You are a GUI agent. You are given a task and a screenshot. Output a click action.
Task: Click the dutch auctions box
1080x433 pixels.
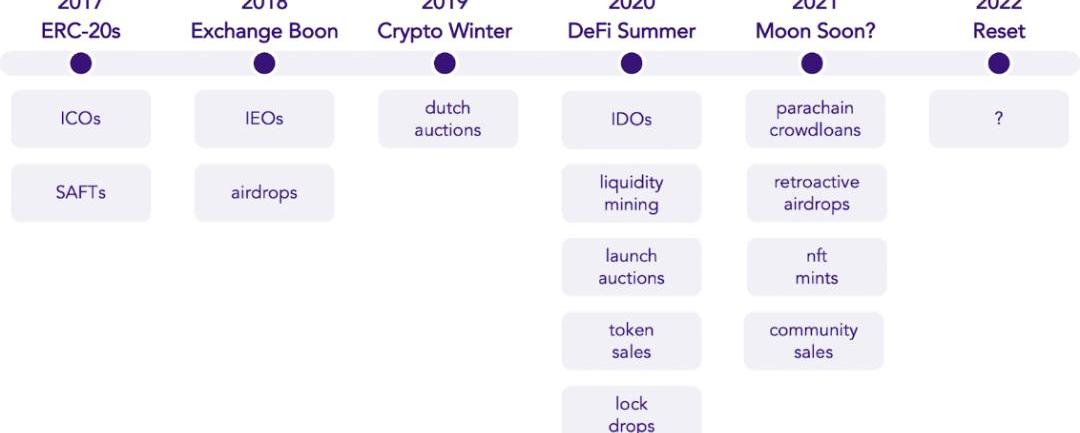[448, 118]
